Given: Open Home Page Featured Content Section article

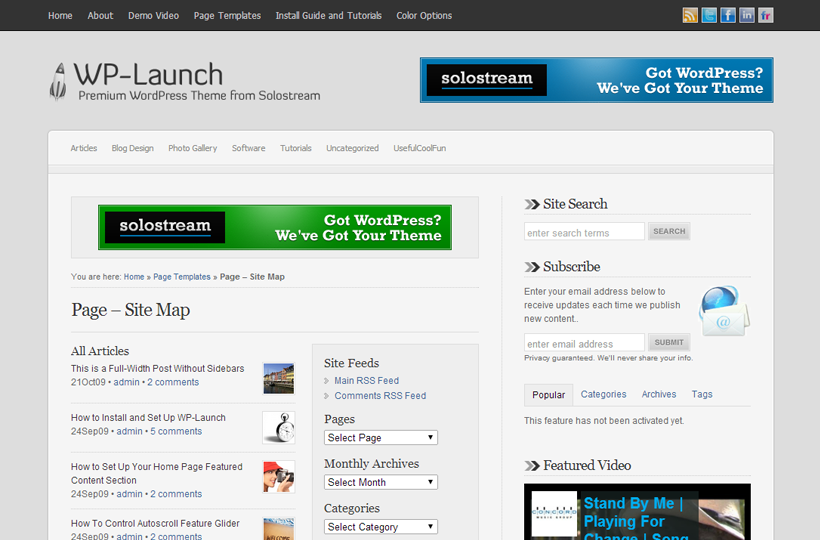Looking at the screenshot, I should click(156, 474).
